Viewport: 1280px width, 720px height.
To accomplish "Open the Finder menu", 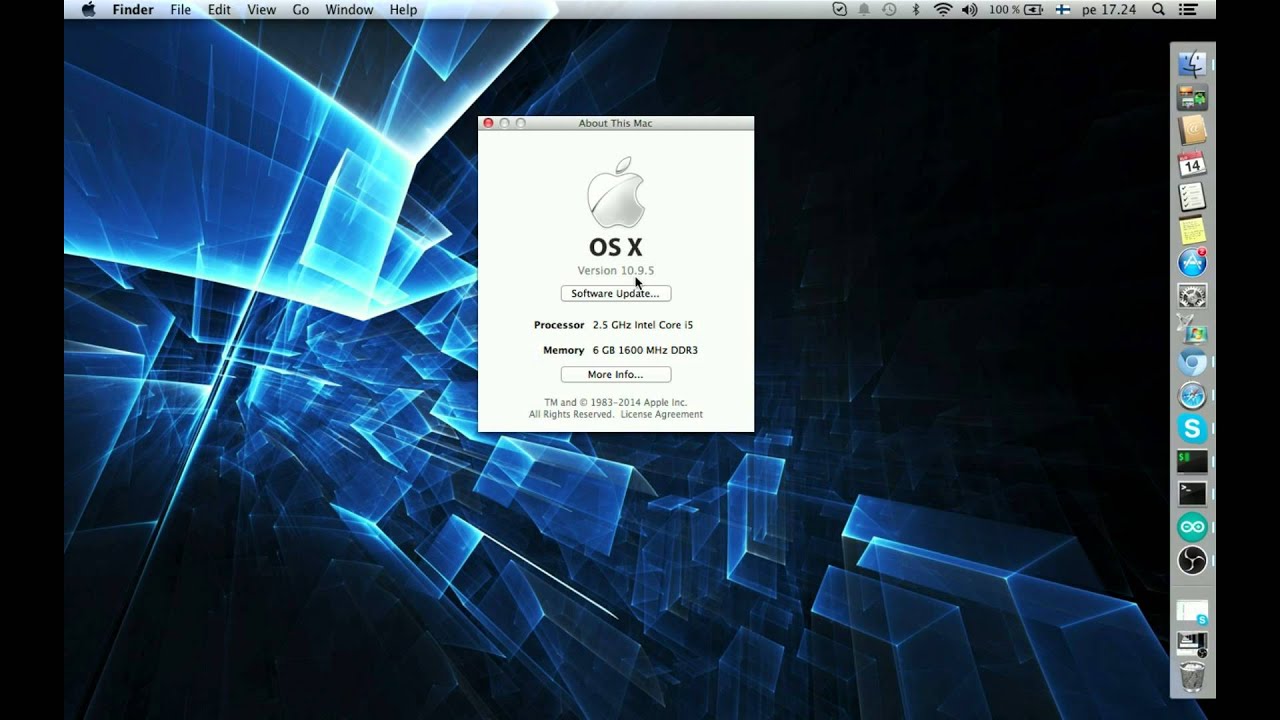I will pyautogui.click(x=132, y=9).
